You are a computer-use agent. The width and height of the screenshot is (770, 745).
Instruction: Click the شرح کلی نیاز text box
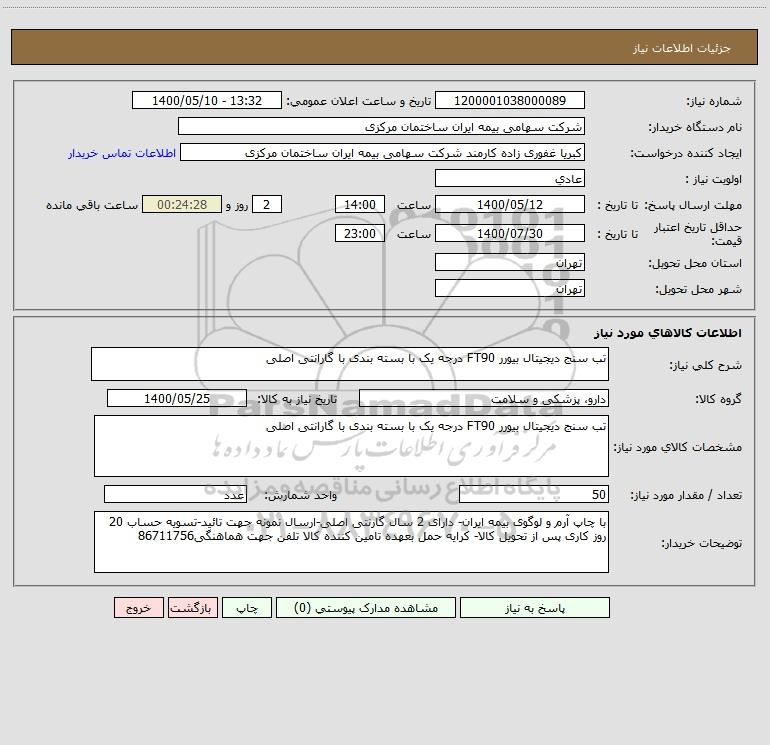point(350,364)
